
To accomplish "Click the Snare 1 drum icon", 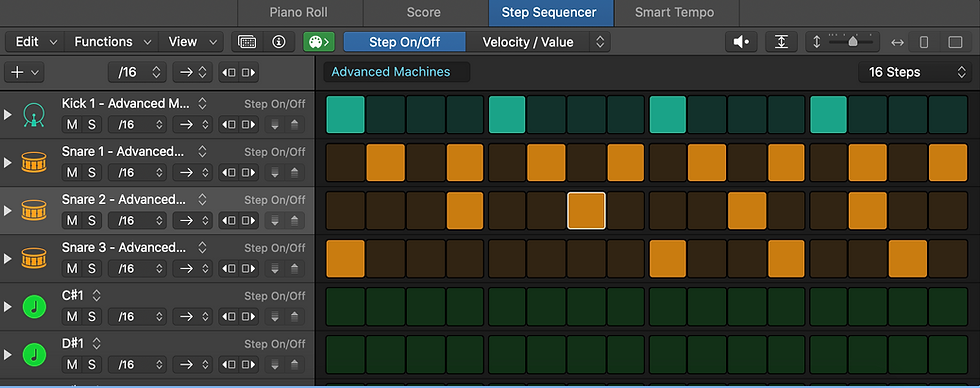I will (34, 162).
